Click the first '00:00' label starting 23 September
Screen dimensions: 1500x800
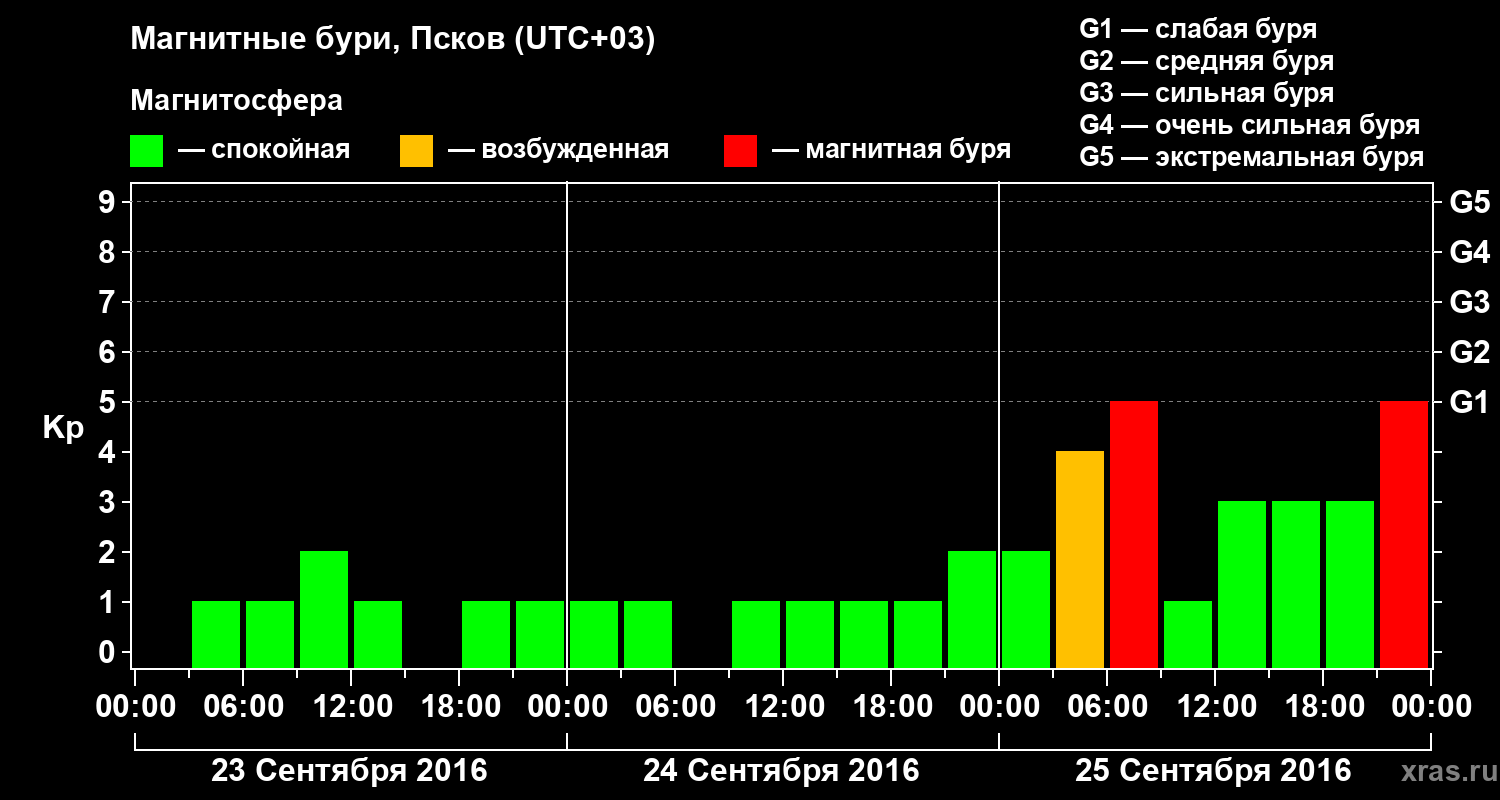[x=135, y=707]
